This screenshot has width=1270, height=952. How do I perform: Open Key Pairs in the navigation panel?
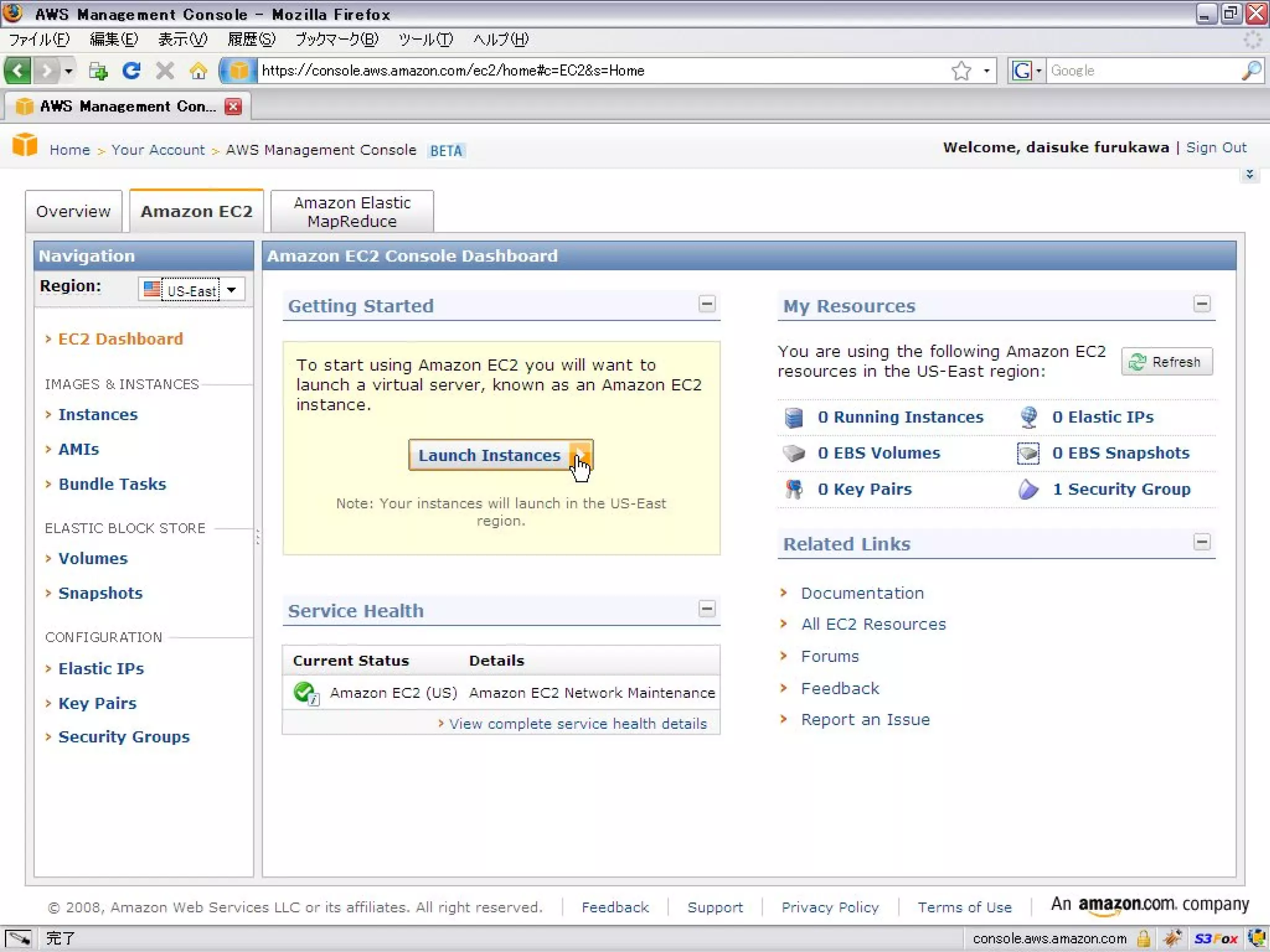click(x=97, y=703)
